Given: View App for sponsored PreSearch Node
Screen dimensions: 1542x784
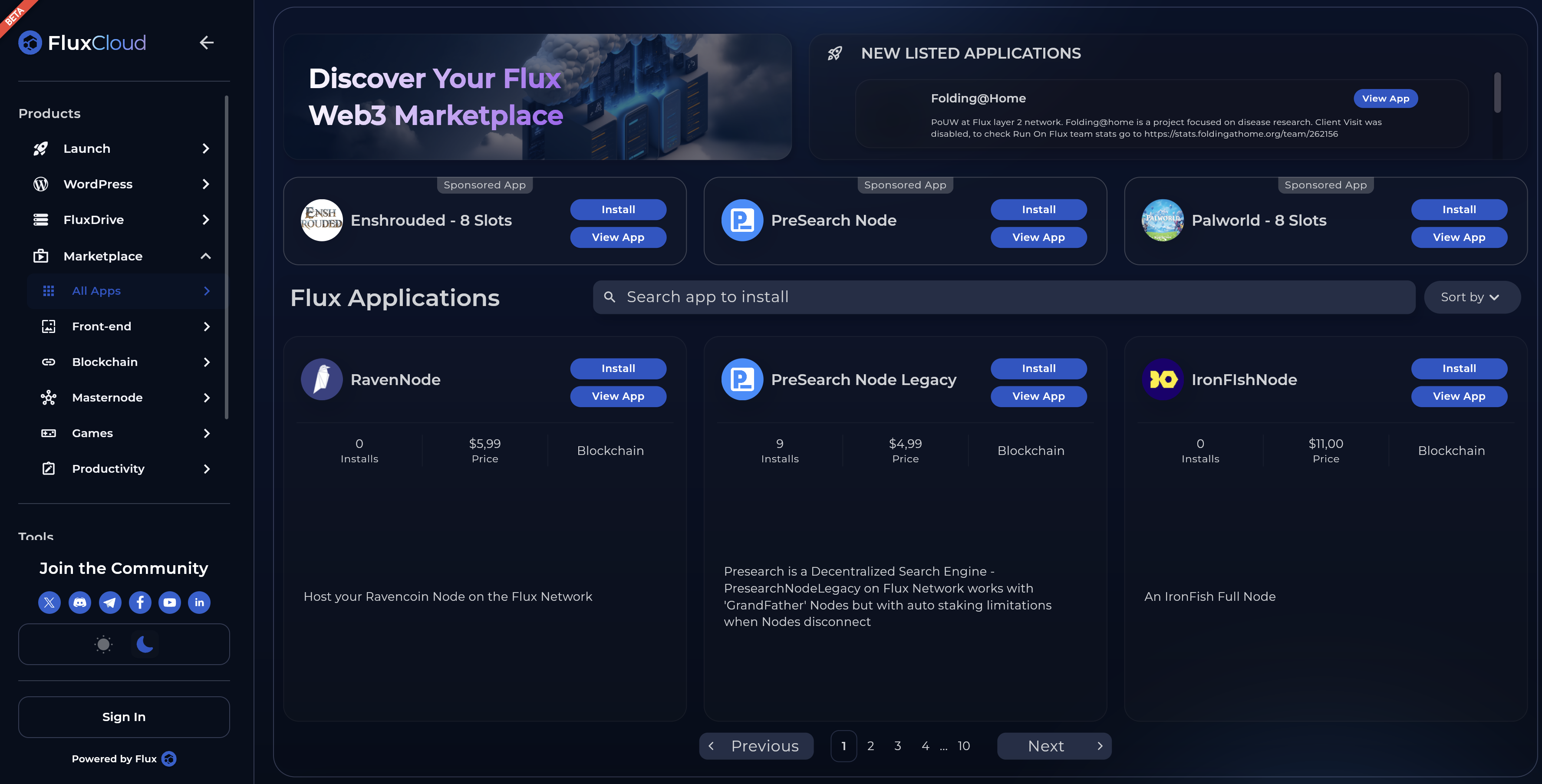Looking at the screenshot, I should click(x=1038, y=237).
